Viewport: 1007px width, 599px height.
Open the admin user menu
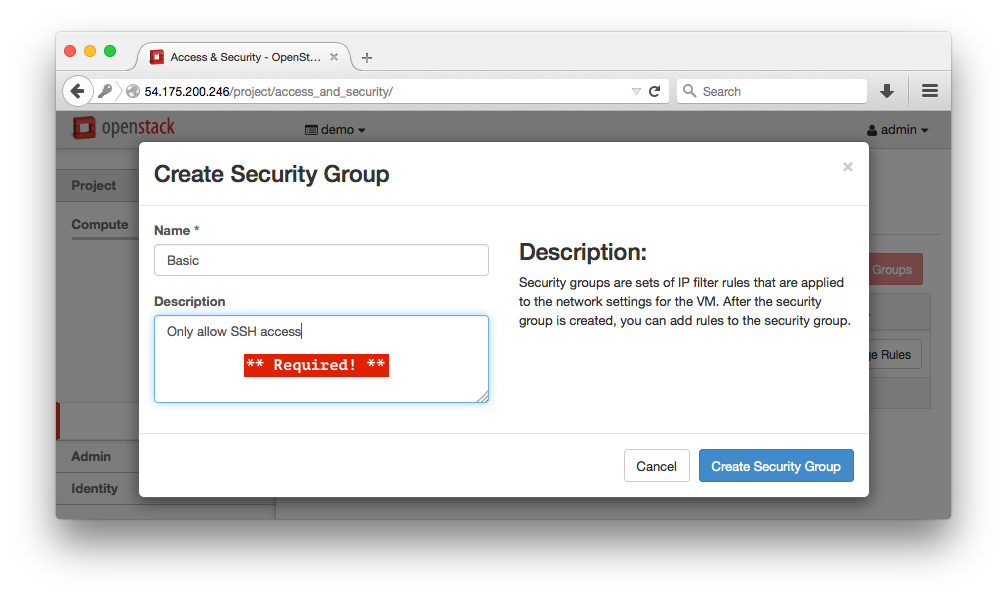point(897,129)
